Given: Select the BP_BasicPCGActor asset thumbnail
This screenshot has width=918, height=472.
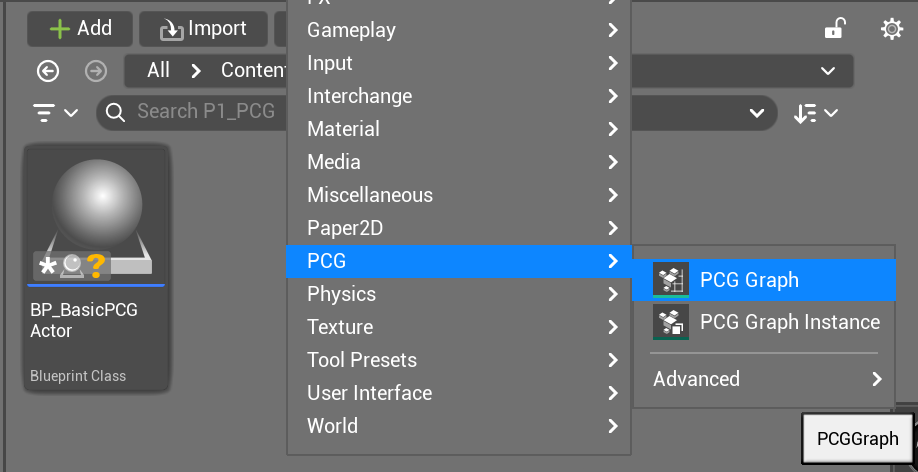Looking at the screenshot, I should [97, 217].
